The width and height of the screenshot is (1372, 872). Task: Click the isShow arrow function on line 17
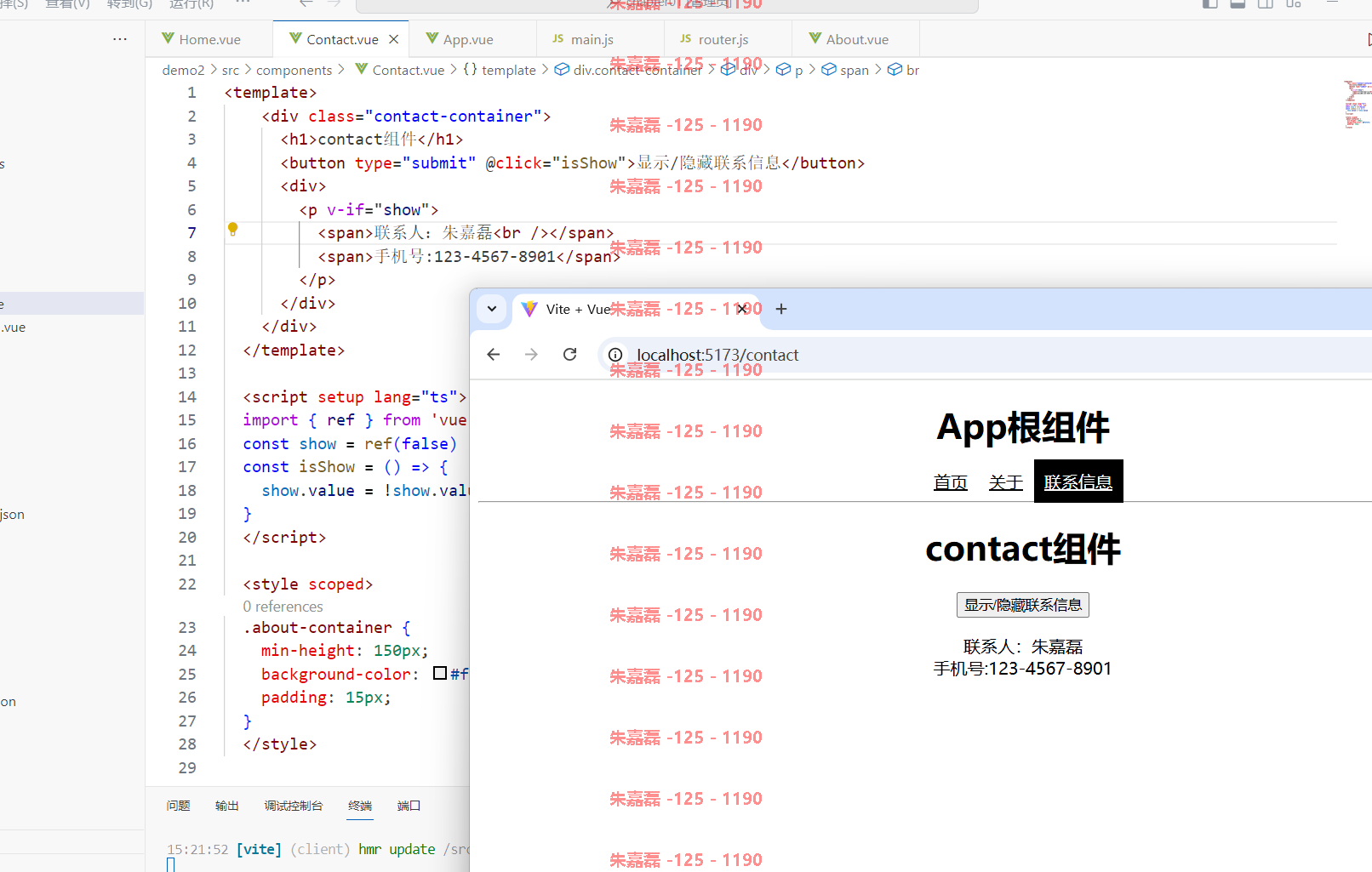tap(345, 466)
